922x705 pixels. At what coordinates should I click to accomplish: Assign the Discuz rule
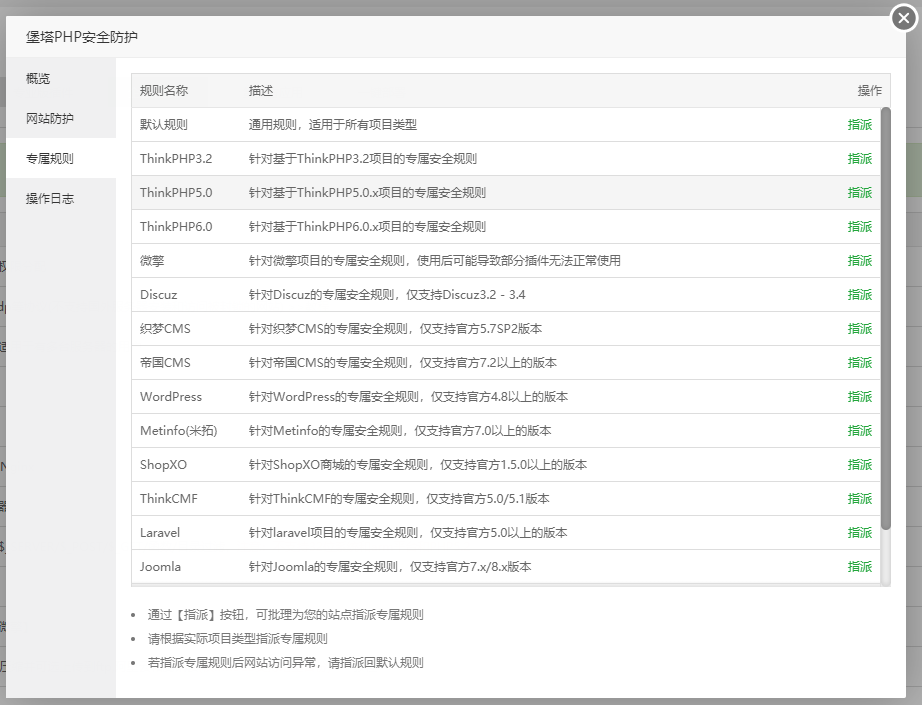860,295
